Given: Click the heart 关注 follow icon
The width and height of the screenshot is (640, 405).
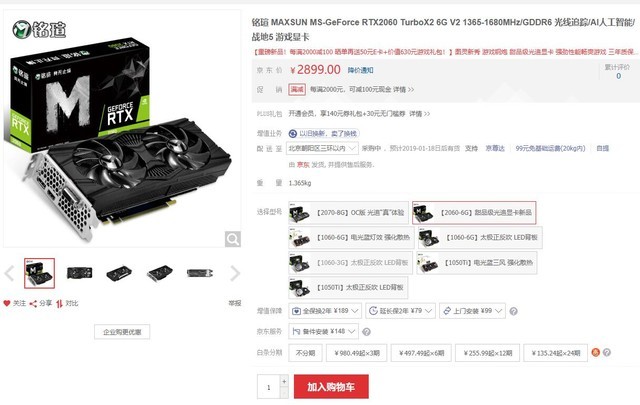Looking at the screenshot, I should click(x=7, y=303).
